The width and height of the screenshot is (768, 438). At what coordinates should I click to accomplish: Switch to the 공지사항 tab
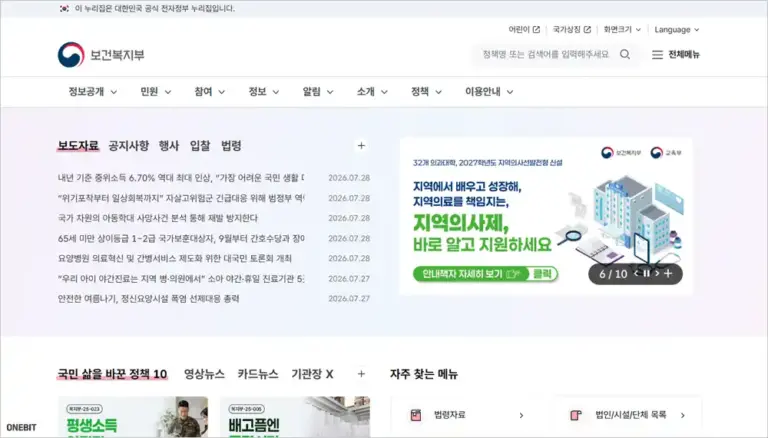[128, 146]
